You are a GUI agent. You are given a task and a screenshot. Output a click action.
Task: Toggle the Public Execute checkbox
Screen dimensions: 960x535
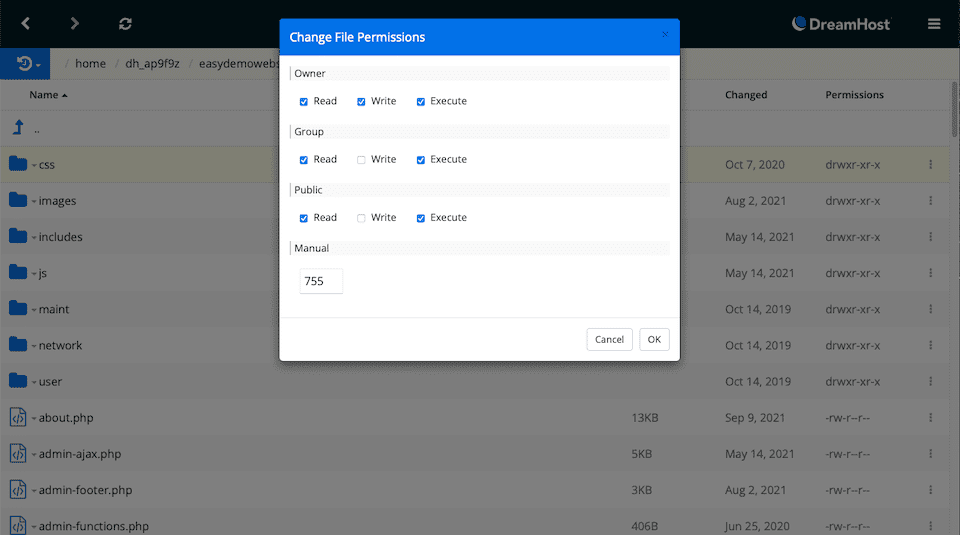pyautogui.click(x=421, y=218)
